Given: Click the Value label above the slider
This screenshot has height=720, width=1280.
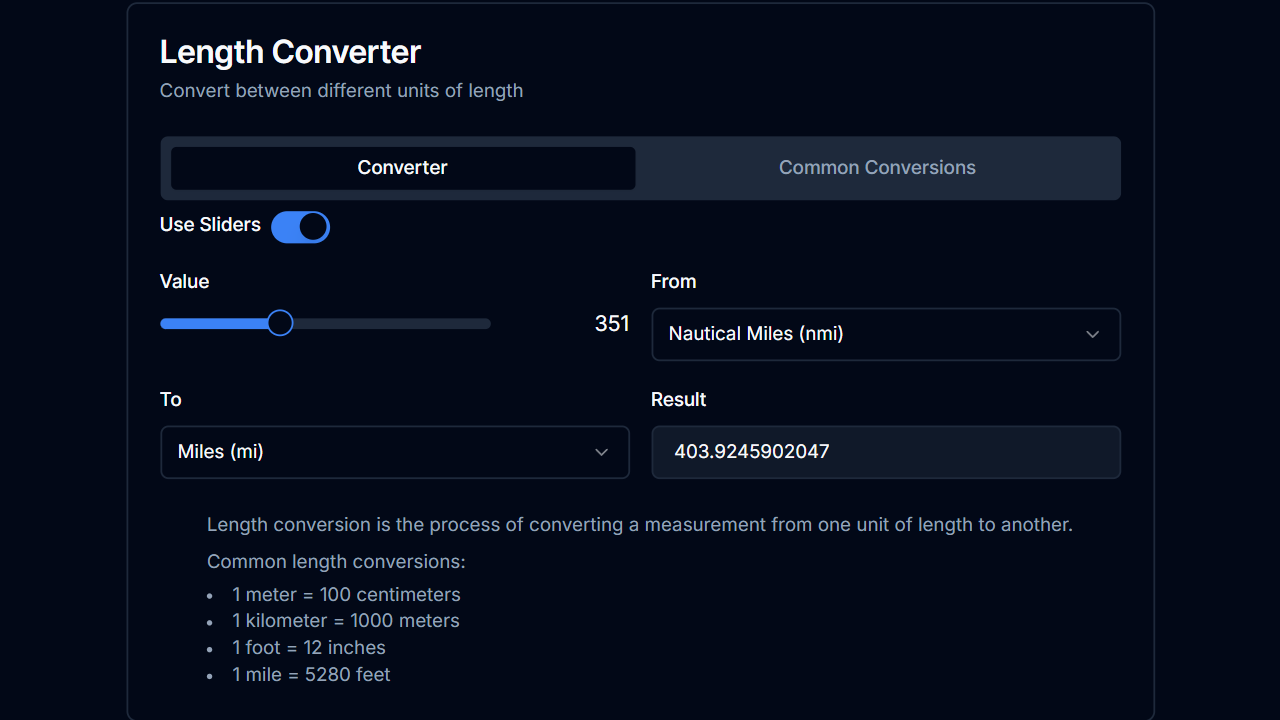Looking at the screenshot, I should pos(184,281).
